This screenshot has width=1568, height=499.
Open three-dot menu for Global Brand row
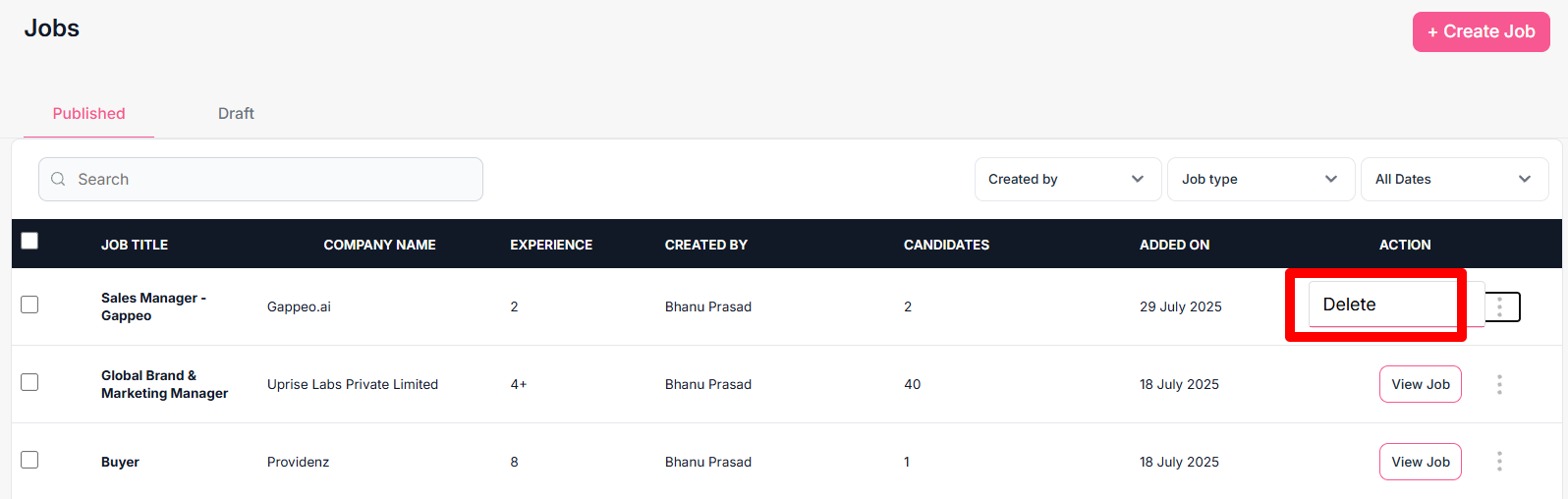pos(1499,384)
